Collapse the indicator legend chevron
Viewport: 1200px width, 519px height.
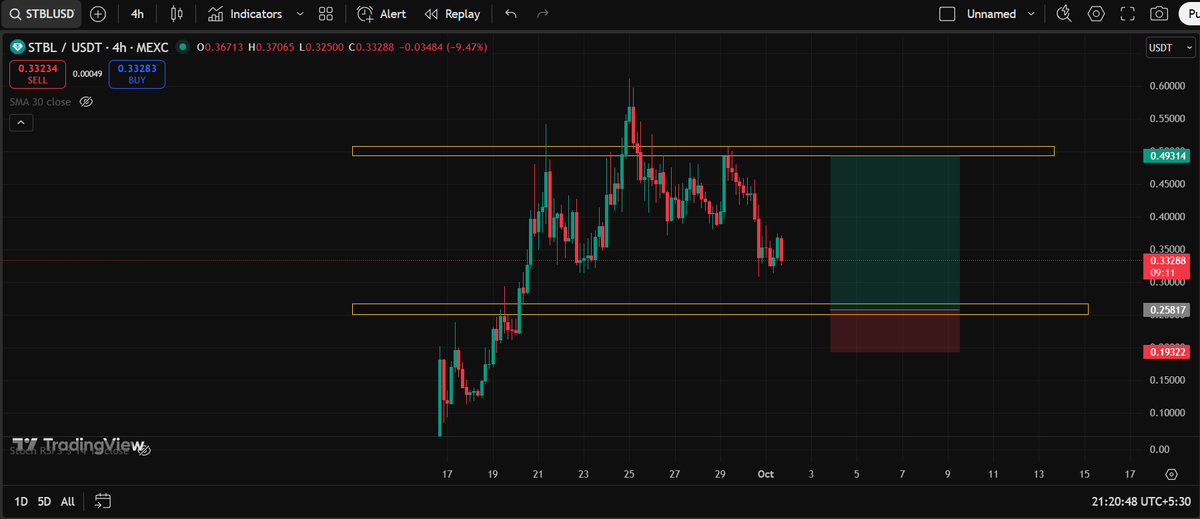pos(21,123)
